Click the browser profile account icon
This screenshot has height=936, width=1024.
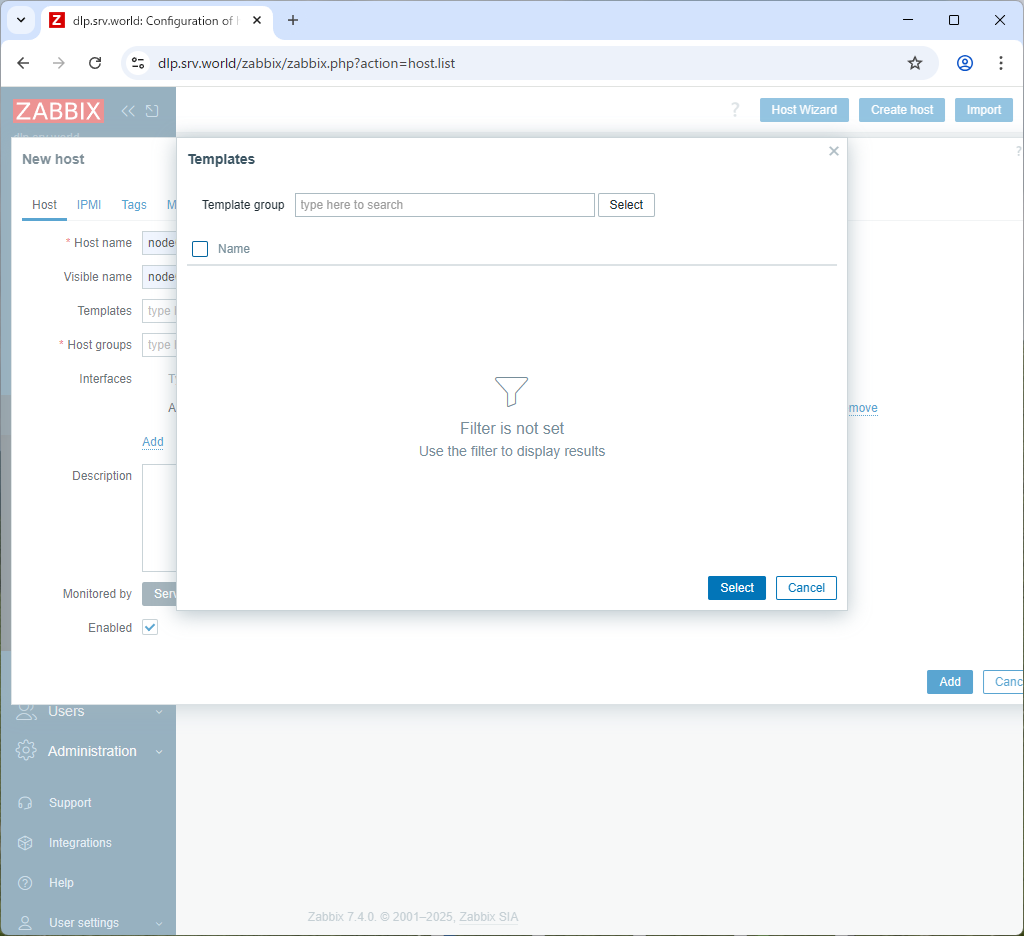[964, 62]
